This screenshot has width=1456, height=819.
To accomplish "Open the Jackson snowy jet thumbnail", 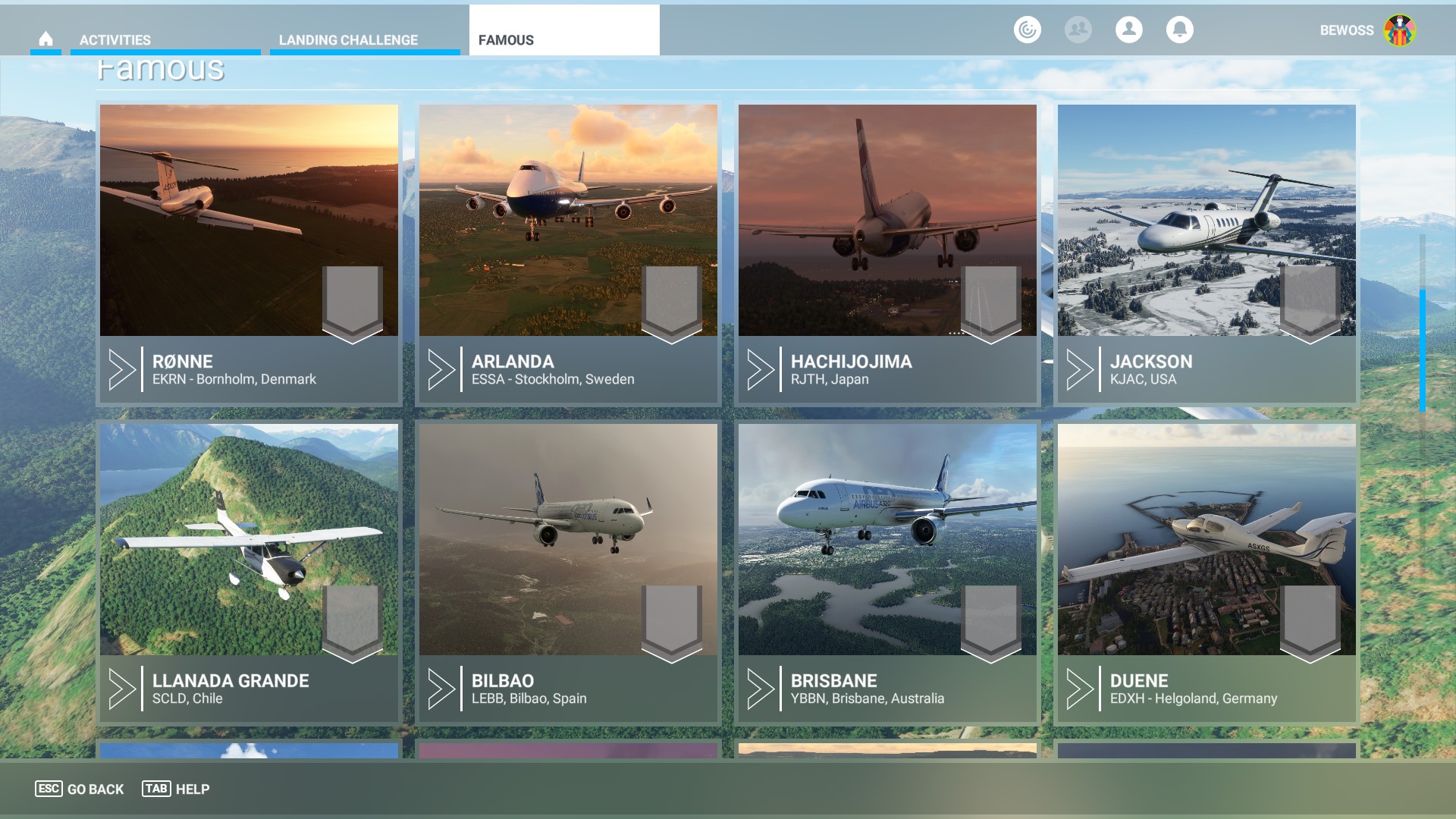I will [1207, 220].
